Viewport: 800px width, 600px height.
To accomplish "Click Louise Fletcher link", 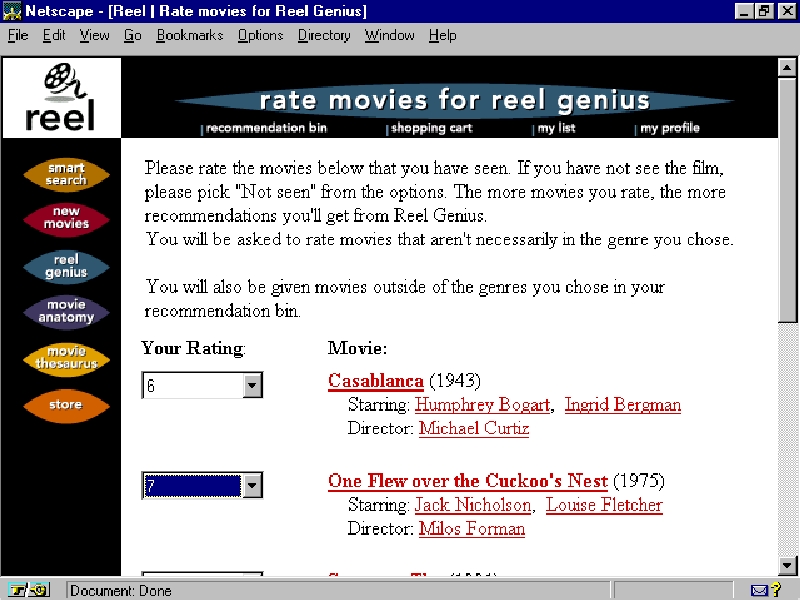I will (x=604, y=505).
